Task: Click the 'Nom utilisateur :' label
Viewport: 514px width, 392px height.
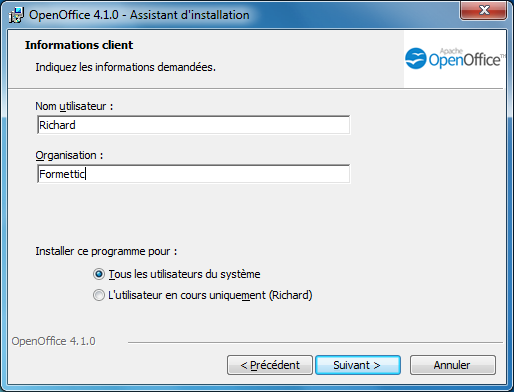Action: (74, 106)
